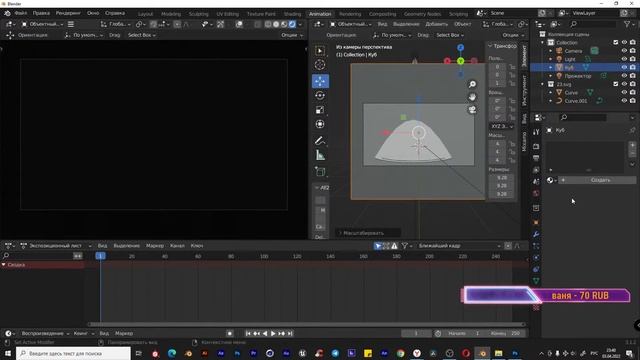Select the Rotate tool in viewport toolbar
This screenshot has width=640, height=360.
tap(320, 96)
